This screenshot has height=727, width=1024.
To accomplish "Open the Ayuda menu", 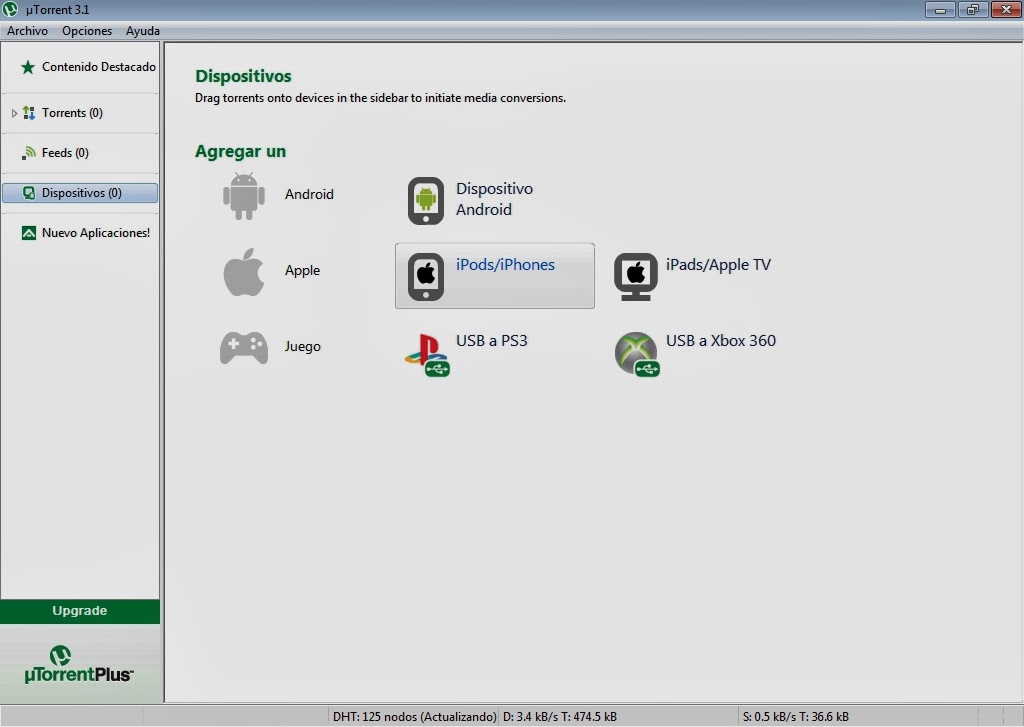I will tap(143, 31).
